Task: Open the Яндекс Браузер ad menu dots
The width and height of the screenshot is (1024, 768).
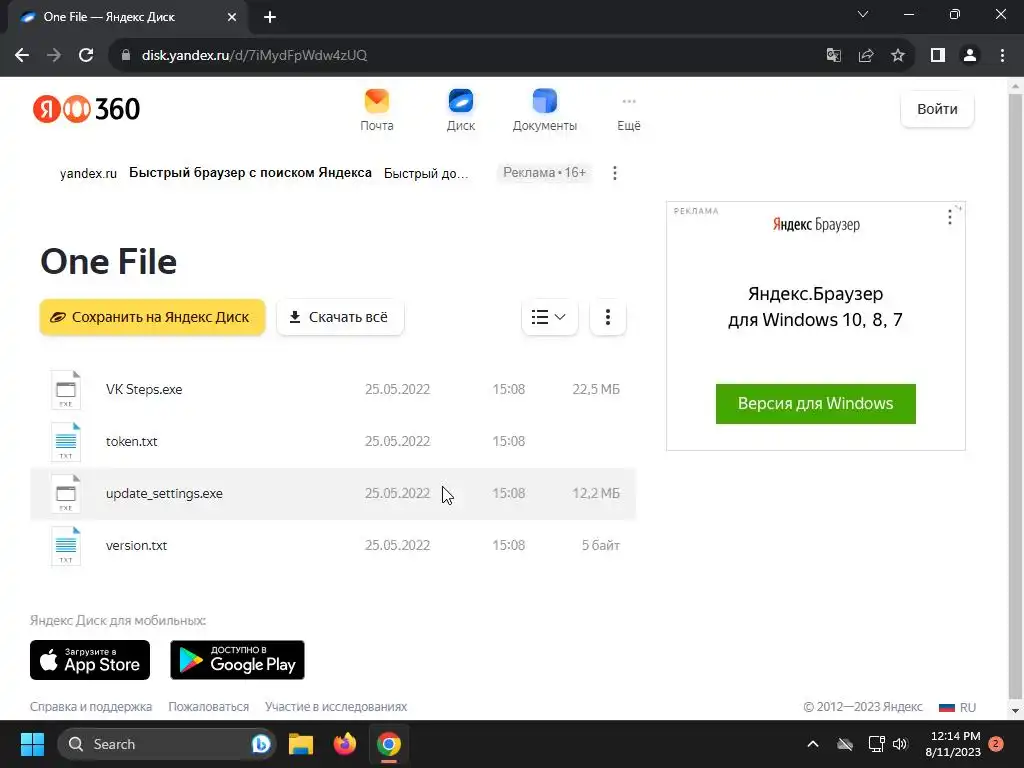Action: point(950,217)
